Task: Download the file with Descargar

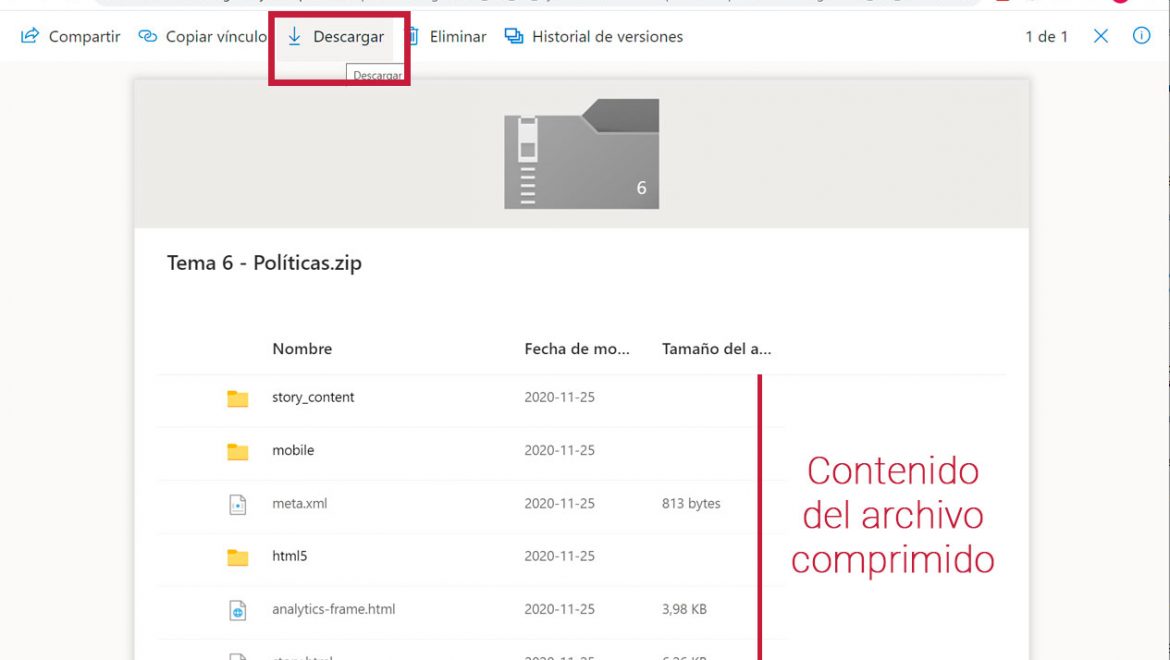Action: (x=335, y=36)
